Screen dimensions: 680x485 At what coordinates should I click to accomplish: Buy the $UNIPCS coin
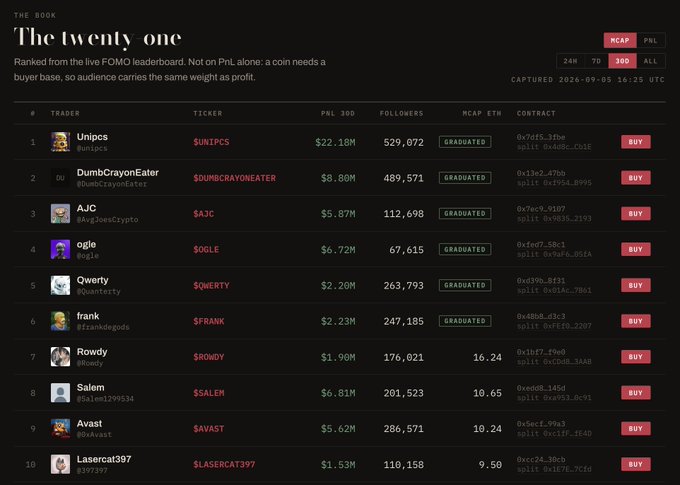tap(636, 142)
